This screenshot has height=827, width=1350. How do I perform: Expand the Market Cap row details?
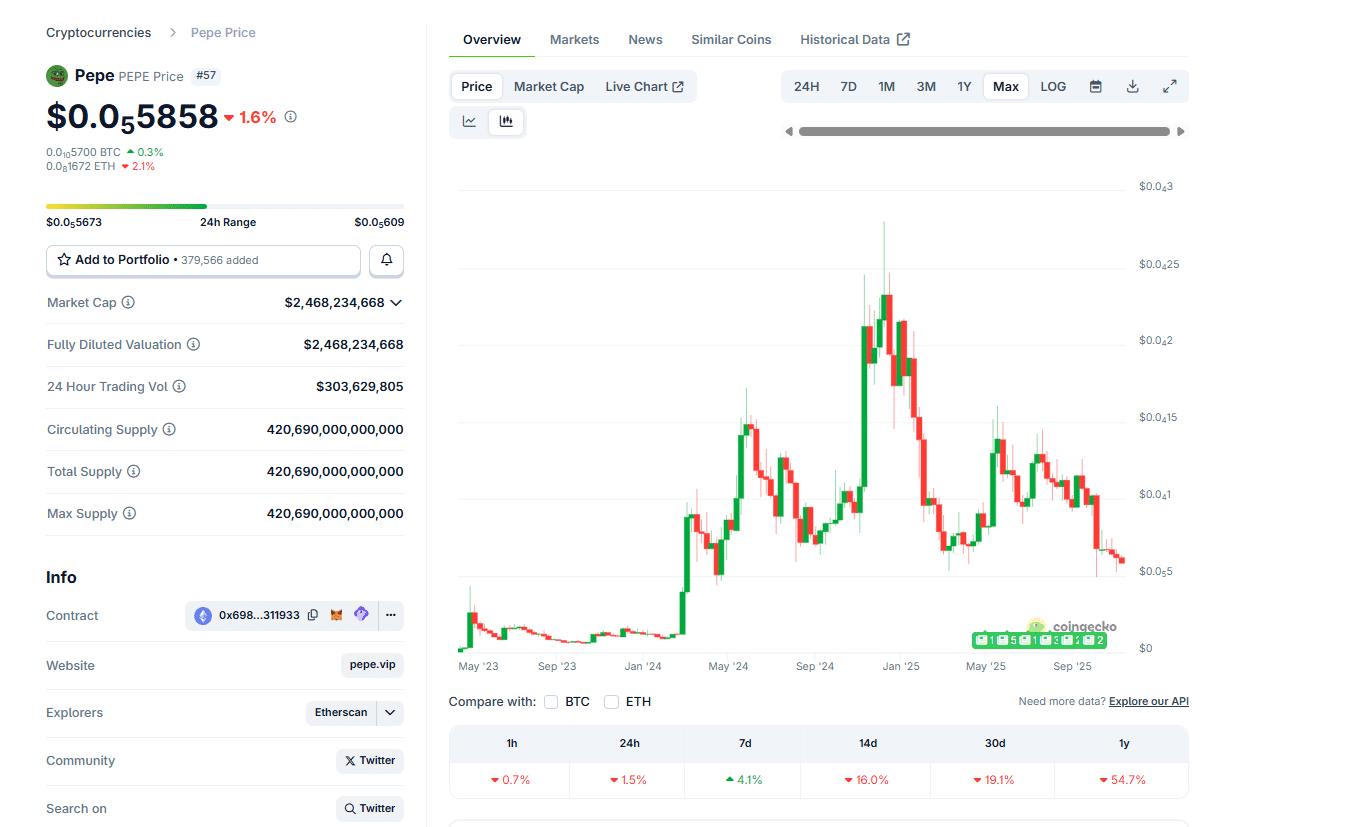(x=397, y=302)
